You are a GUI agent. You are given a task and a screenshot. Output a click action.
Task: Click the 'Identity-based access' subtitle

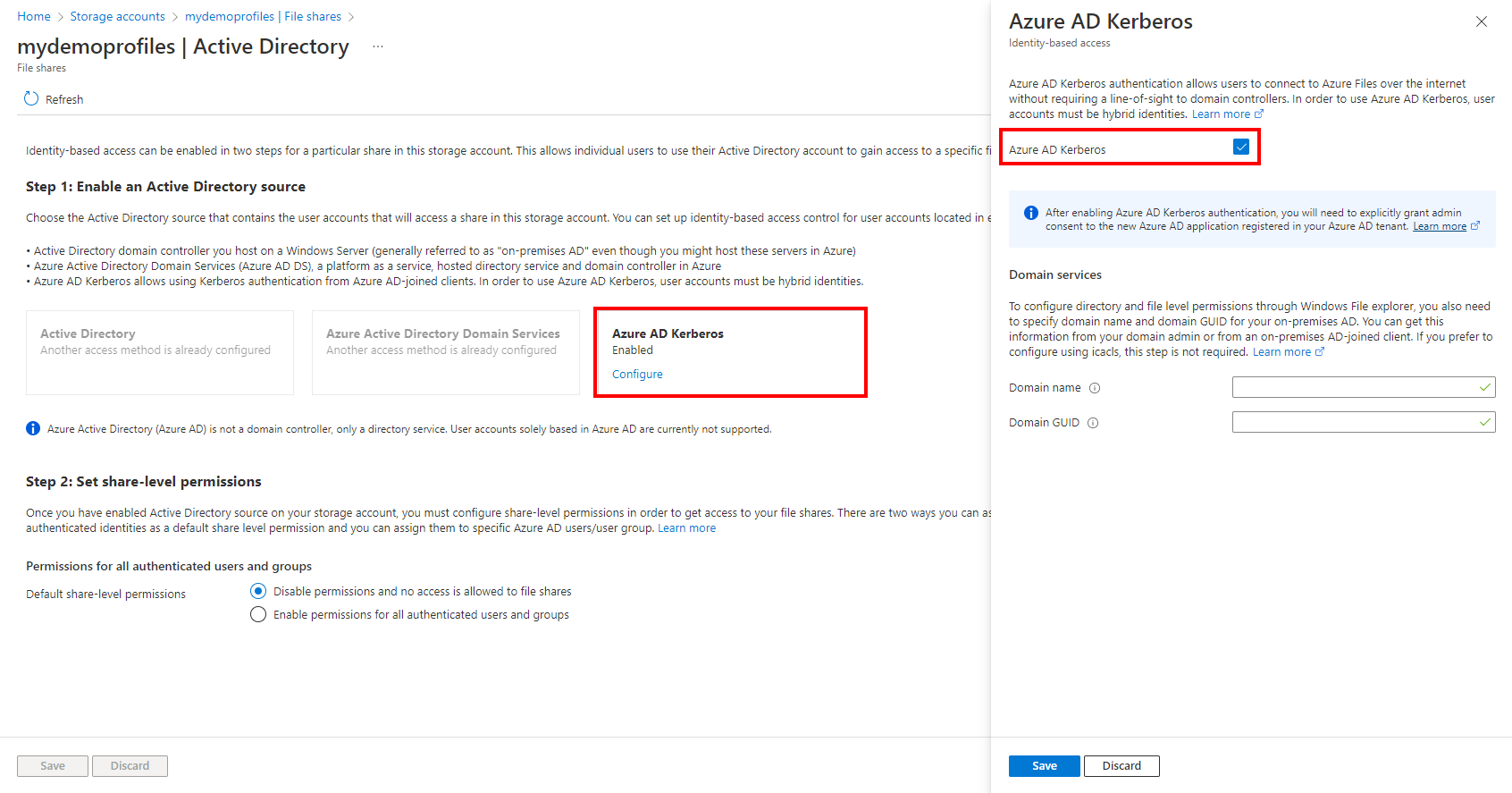(x=1060, y=43)
